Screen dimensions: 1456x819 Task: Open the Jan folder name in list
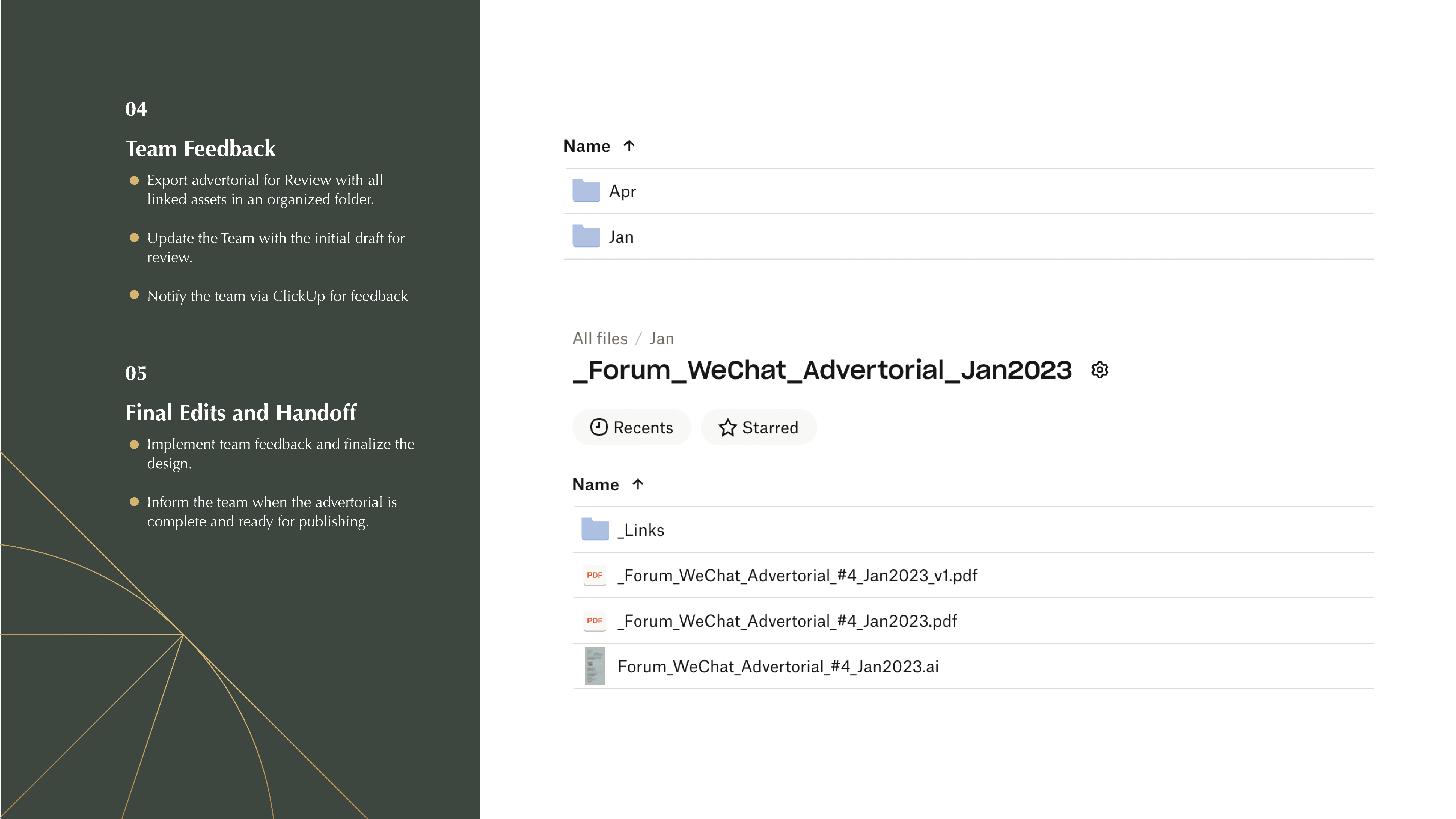621,237
